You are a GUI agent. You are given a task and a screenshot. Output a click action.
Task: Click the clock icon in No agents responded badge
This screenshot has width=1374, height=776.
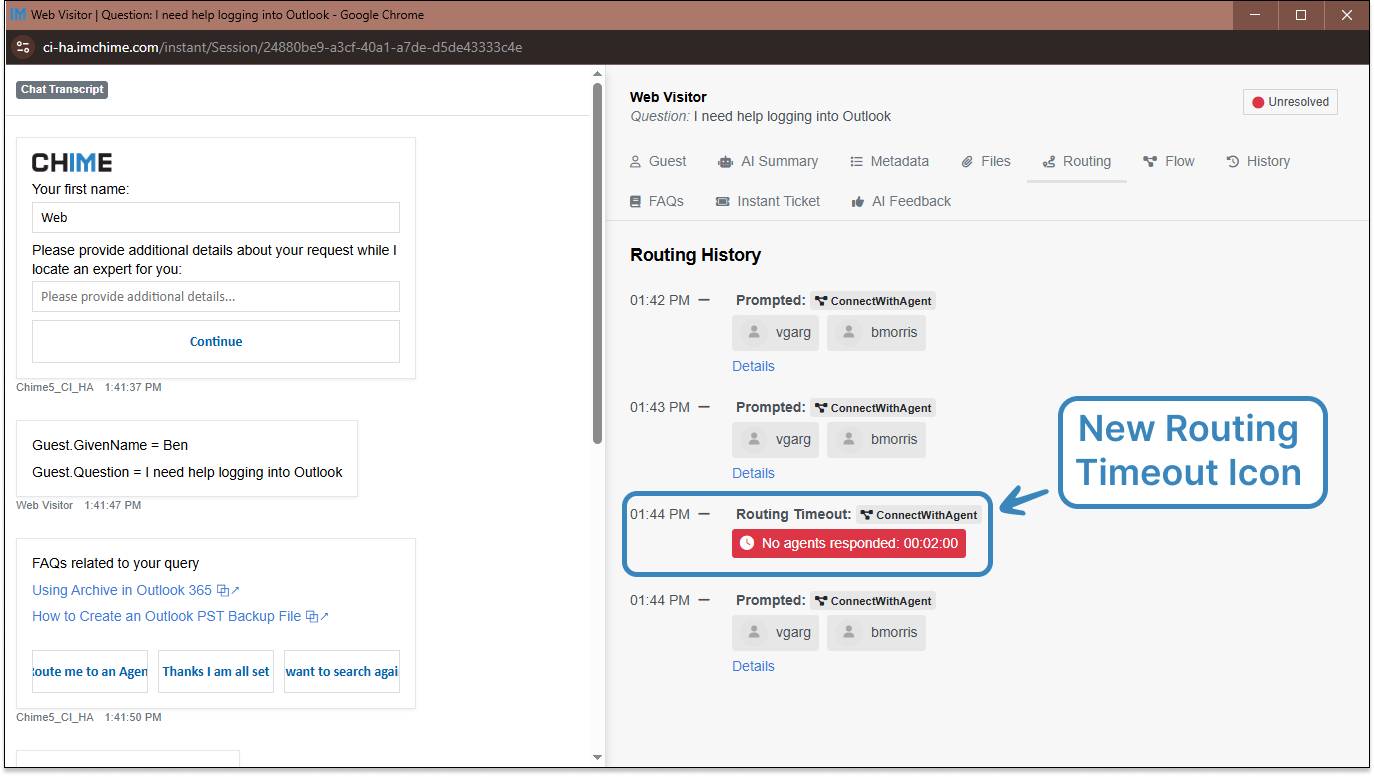click(x=747, y=544)
